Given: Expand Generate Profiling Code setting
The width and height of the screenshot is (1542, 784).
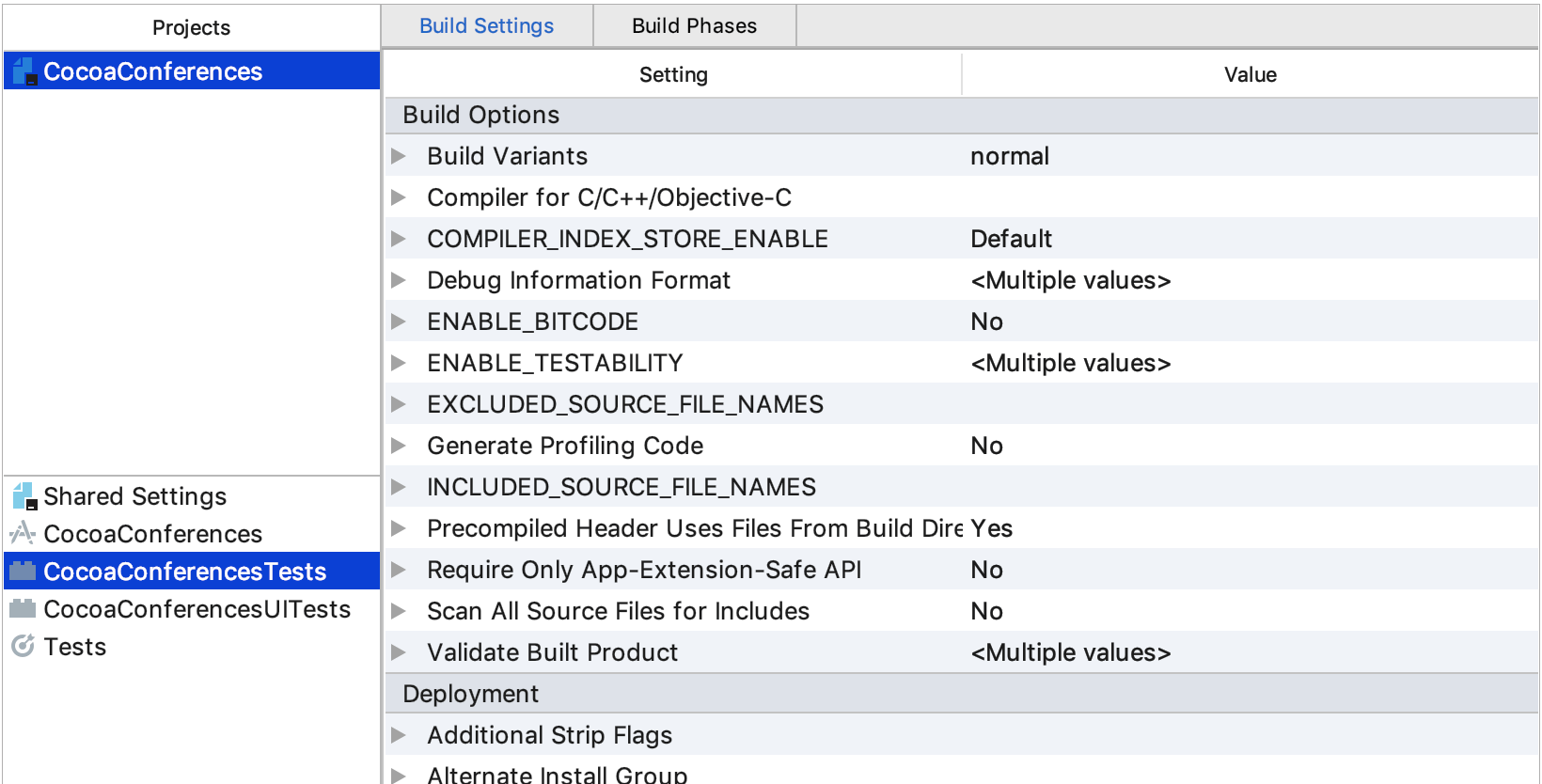Looking at the screenshot, I should 399,446.
